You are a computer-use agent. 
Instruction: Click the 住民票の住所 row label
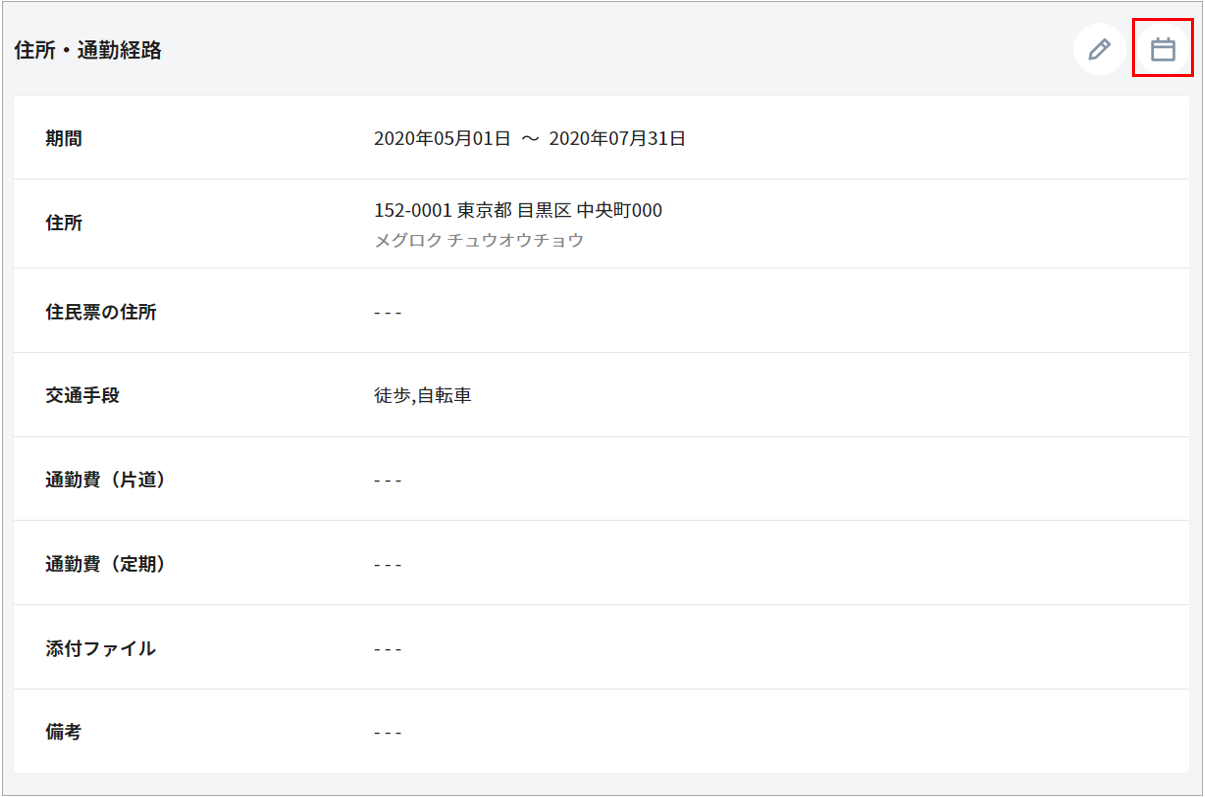pyautogui.click(x=101, y=312)
